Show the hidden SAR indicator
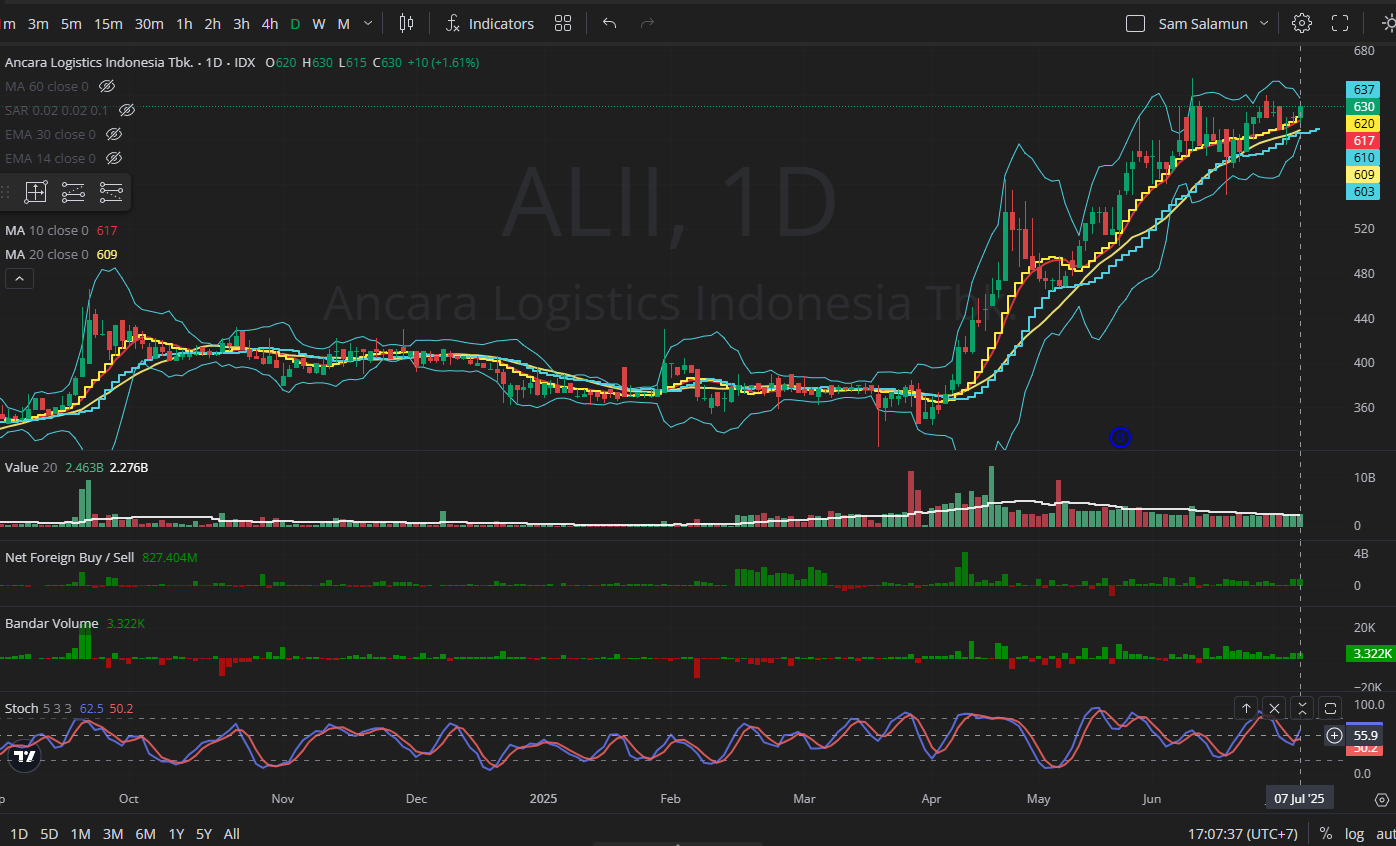The width and height of the screenshot is (1396, 846). point(127,111)
